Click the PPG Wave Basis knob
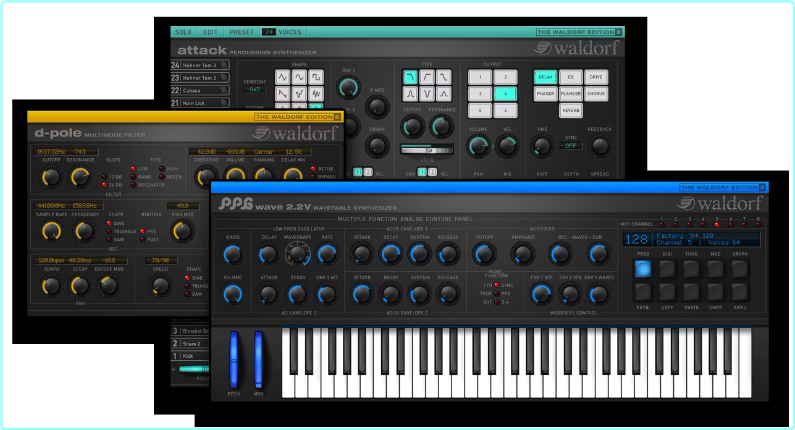 coord(233,254)
